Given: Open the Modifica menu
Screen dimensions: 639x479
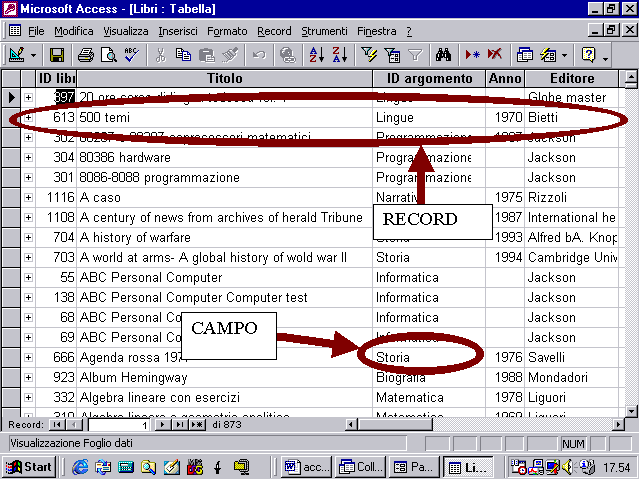Looking at the screenshot, I should 74,31.
